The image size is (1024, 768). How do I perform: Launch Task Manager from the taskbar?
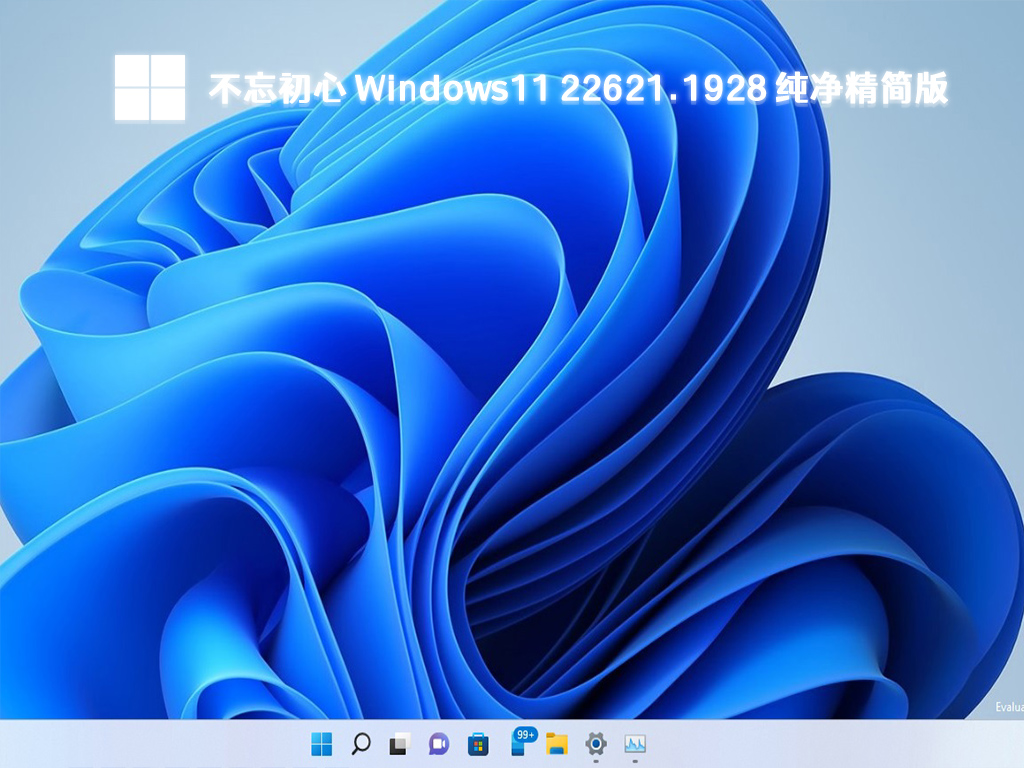click(634, 744)
